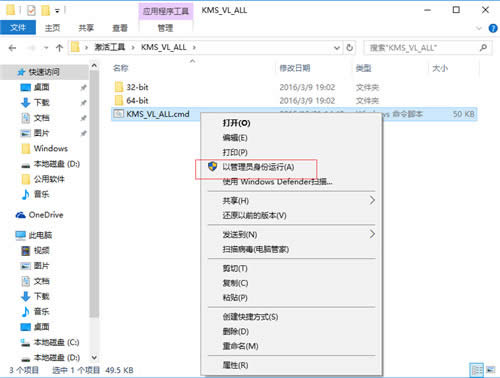This screenshot has width=500, height=378.
Task: Click the chevron after 激活工具 in address bar
Action: click(x=133, y=48)
